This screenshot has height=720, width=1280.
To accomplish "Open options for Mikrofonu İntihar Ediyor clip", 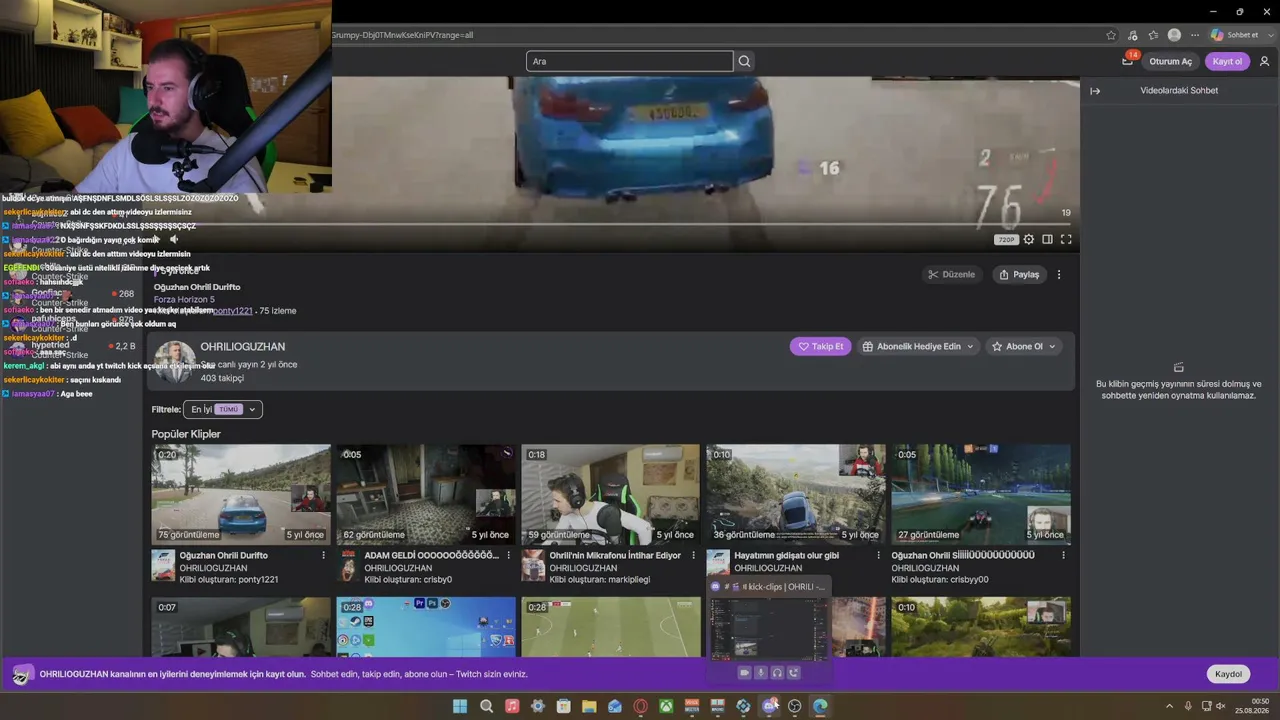I will click(693, 555).
